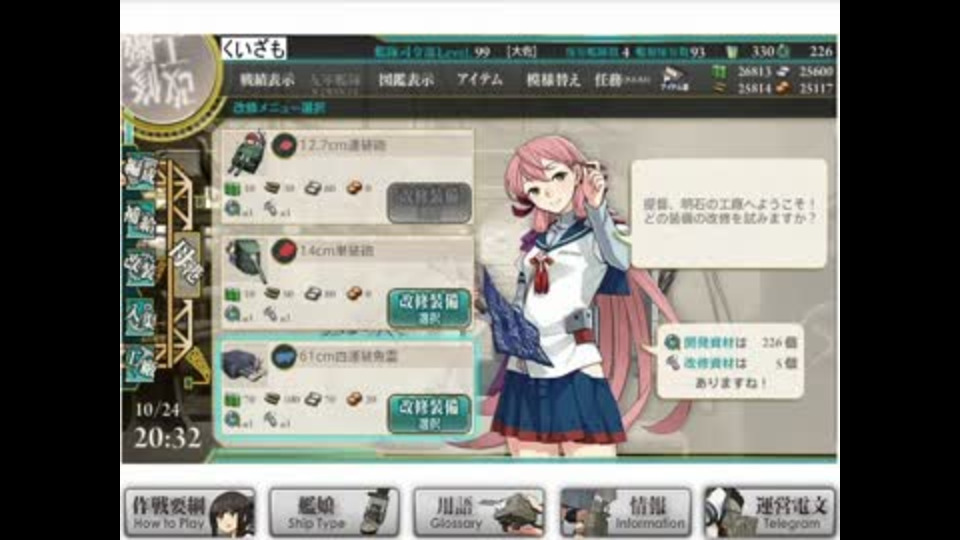This screenshot has height=540, width=960.
Task: Return to 母港 home port
Action: (x=186, y=264)
